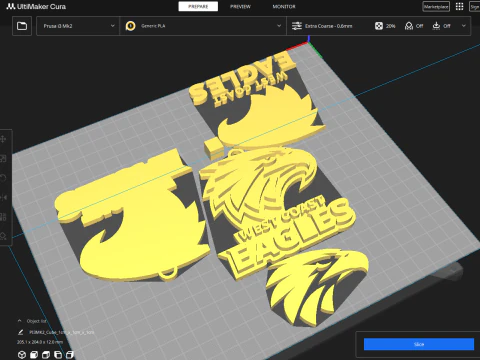
Task: Open the Prusa i3 Mk2 printer dropdown
Action: click(78, 26)
